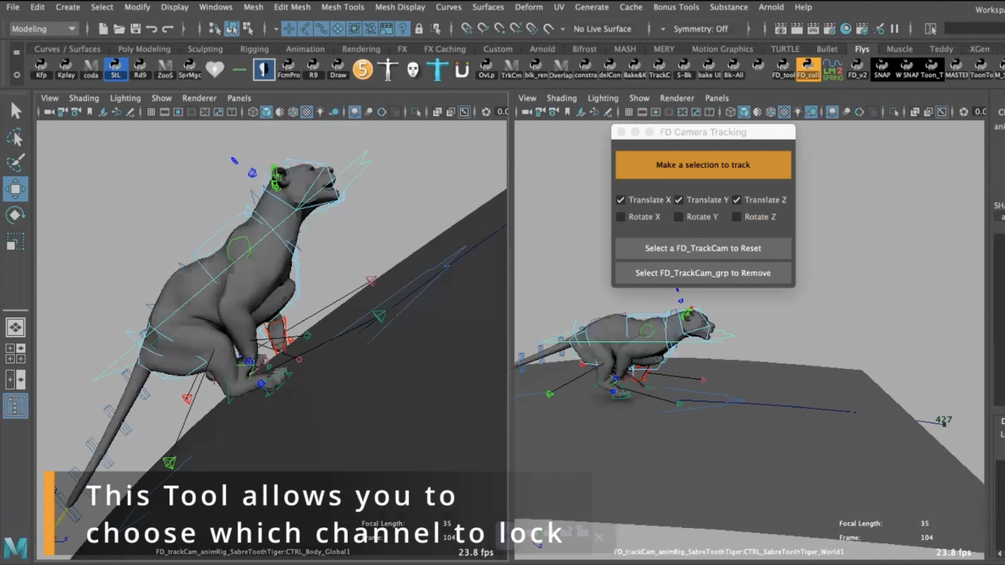Click the Undo arrow icon

click(x=151, y=29)
